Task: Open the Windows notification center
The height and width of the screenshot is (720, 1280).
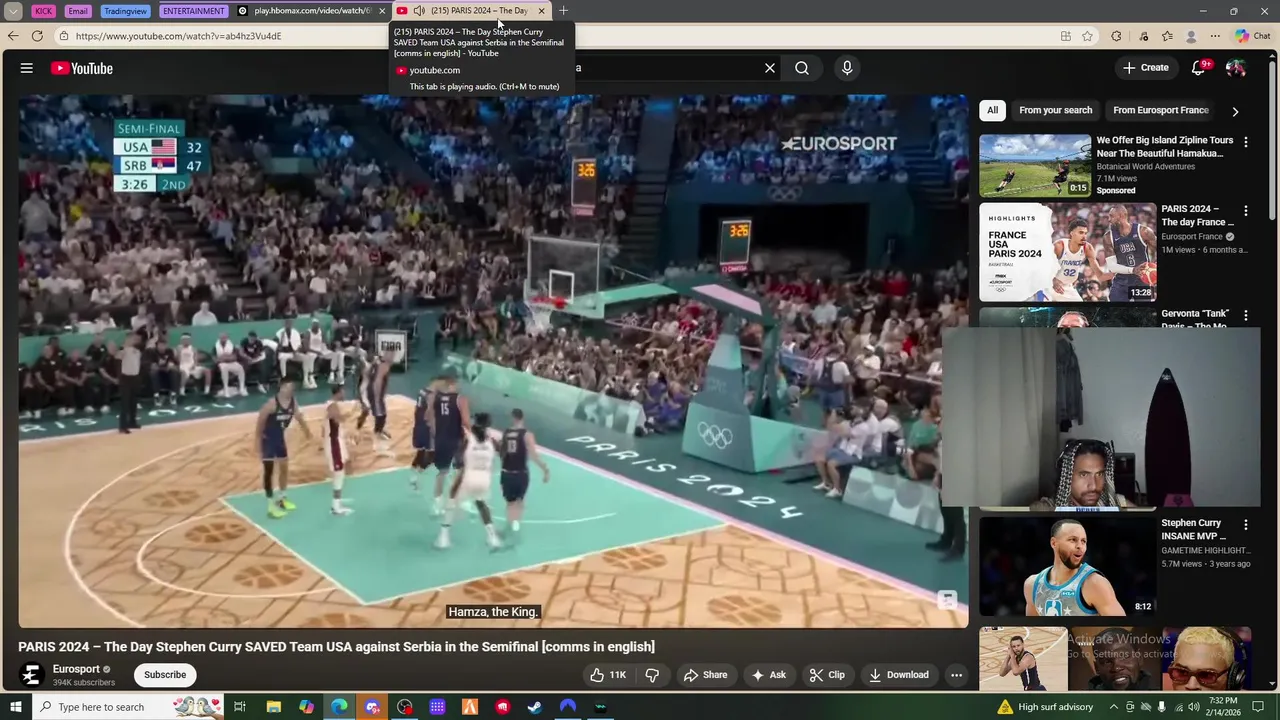Action: [1259, 707]
